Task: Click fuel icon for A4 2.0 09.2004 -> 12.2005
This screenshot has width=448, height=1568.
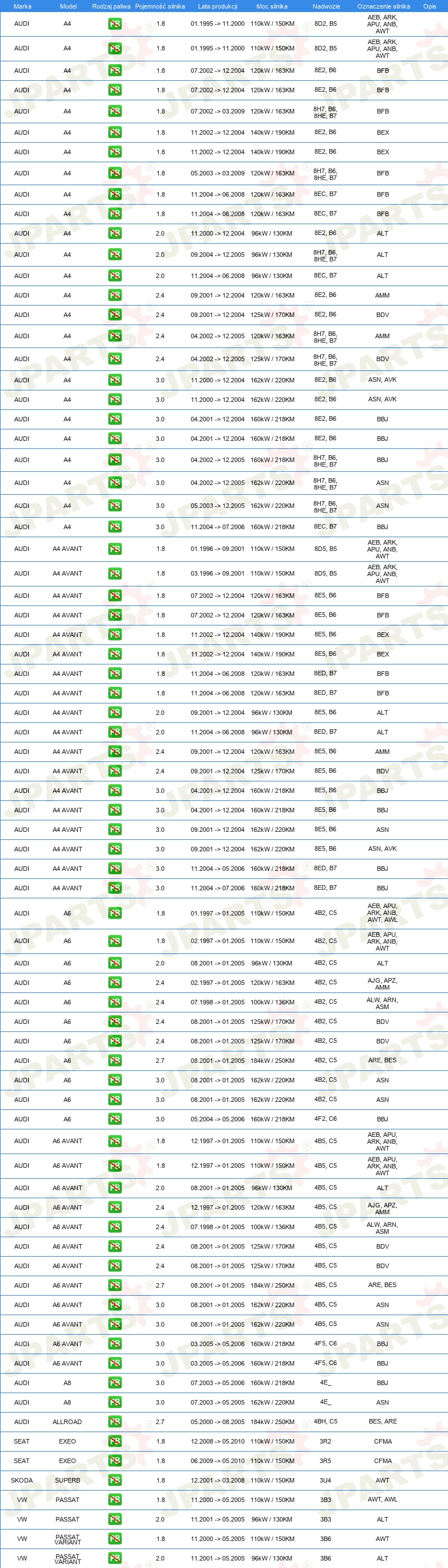Action: (x=115, y=255)
